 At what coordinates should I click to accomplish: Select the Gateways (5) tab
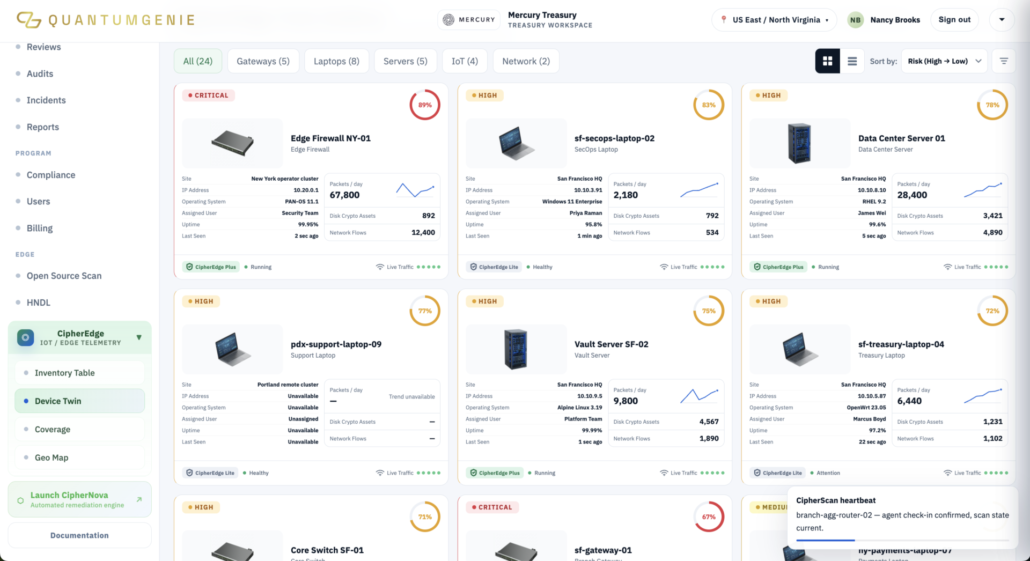[x=263, y=61]
